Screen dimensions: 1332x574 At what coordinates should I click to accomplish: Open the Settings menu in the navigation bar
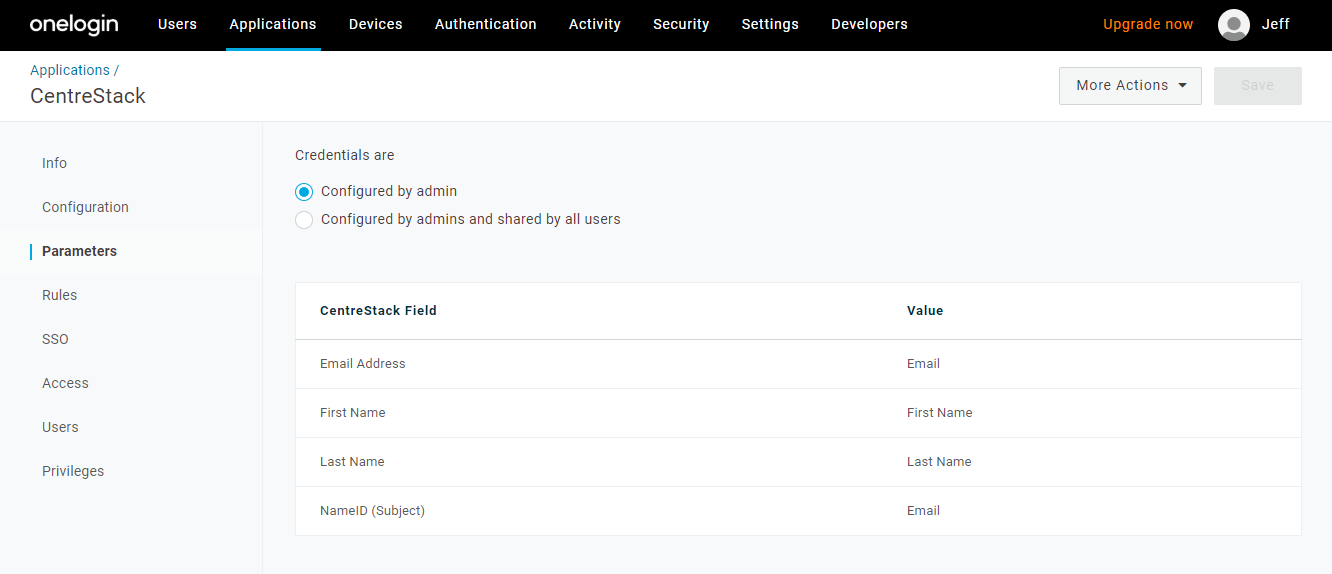[x=770, y=25]
